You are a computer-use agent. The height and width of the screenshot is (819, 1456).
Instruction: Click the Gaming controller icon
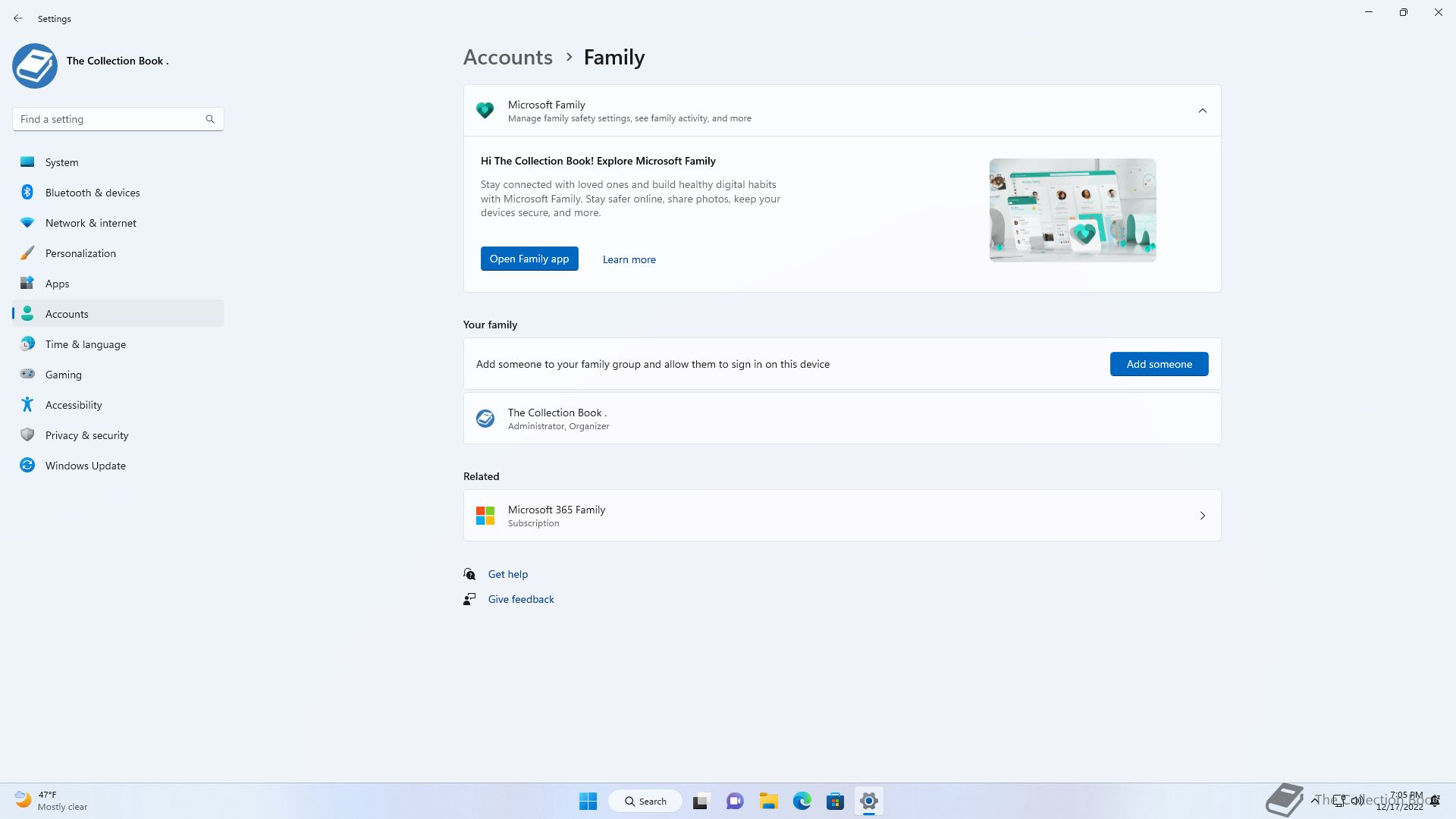coord(27,374)
